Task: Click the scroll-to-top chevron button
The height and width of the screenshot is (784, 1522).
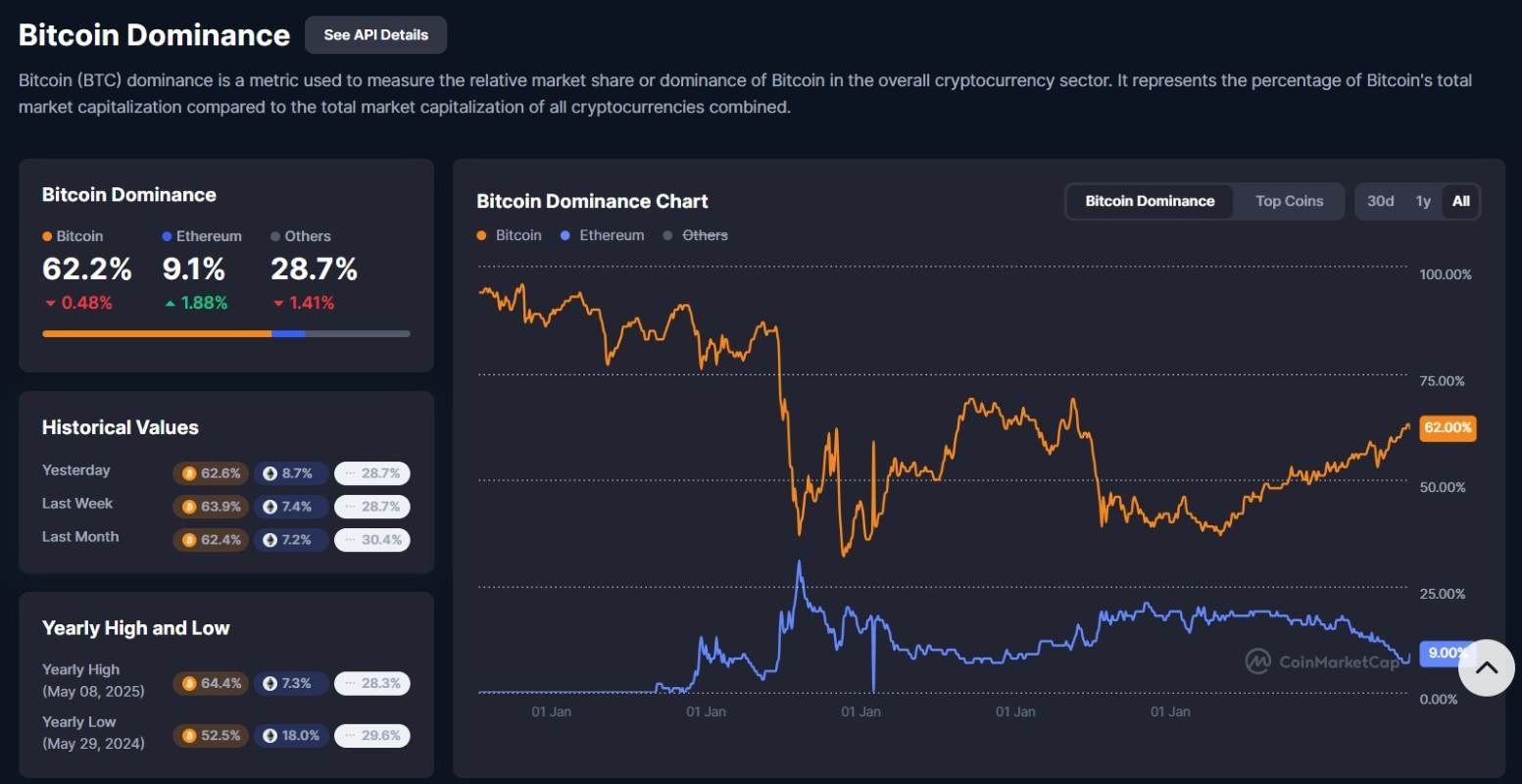Action: pos(1486,667)
